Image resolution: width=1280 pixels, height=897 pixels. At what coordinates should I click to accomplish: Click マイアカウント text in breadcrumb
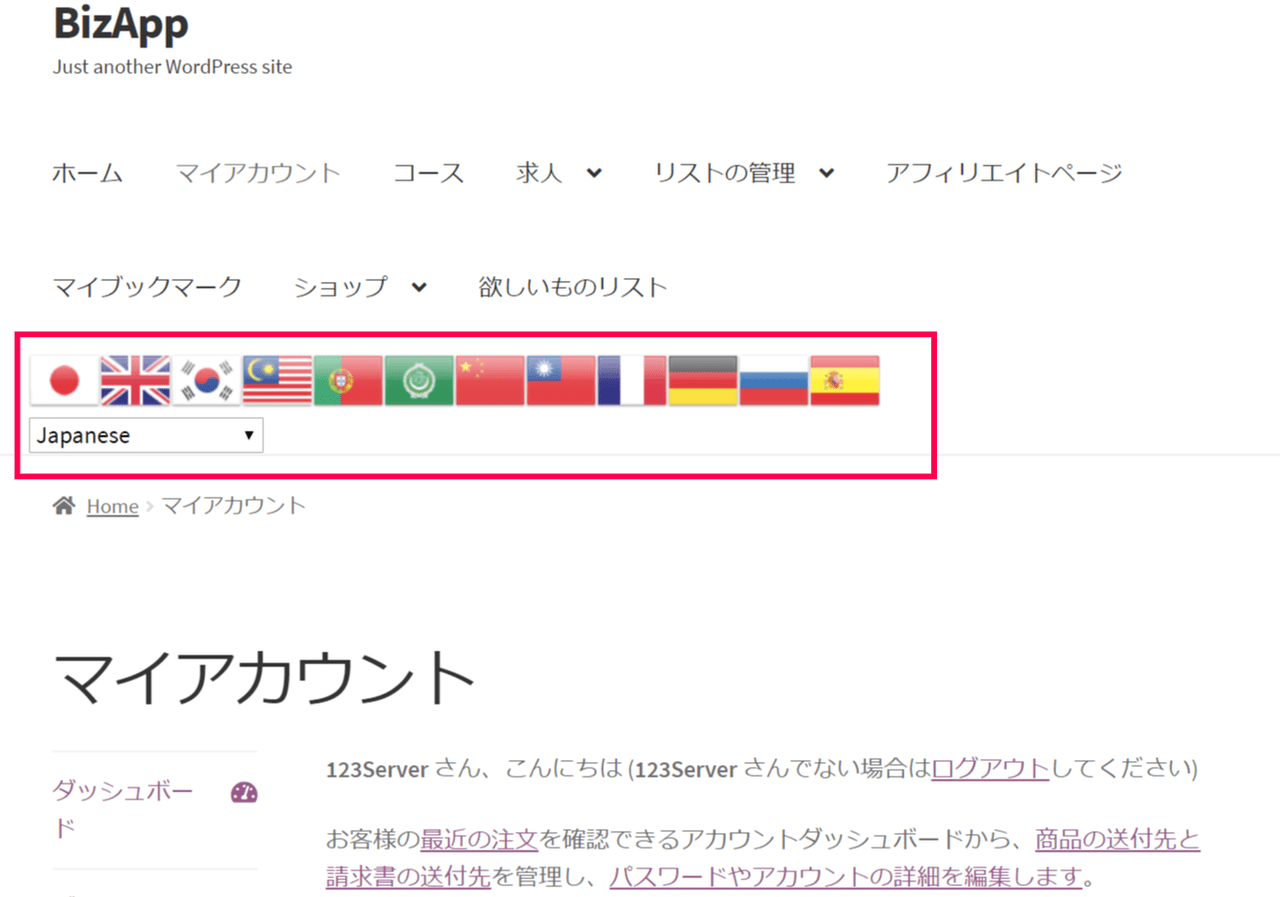[x=233, y=505]
